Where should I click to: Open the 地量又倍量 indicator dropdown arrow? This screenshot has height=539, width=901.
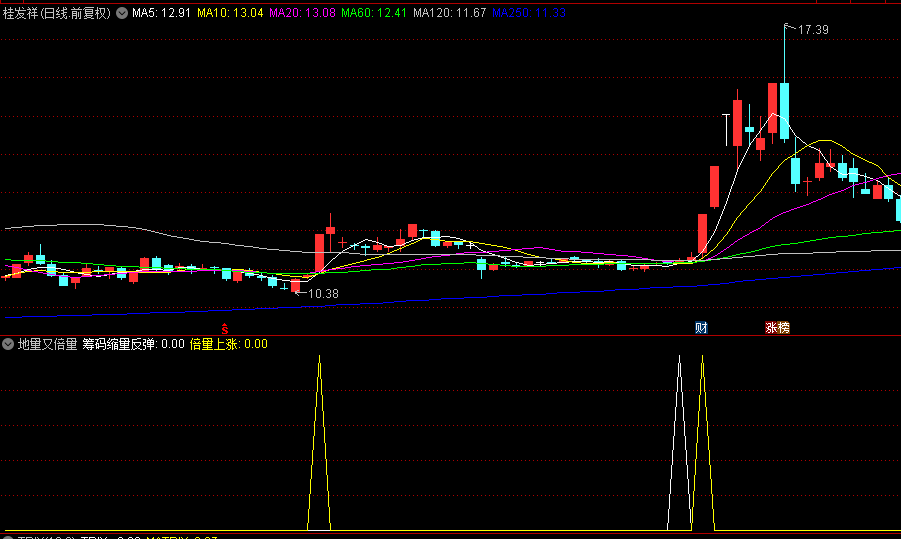[x=8, y=344]
